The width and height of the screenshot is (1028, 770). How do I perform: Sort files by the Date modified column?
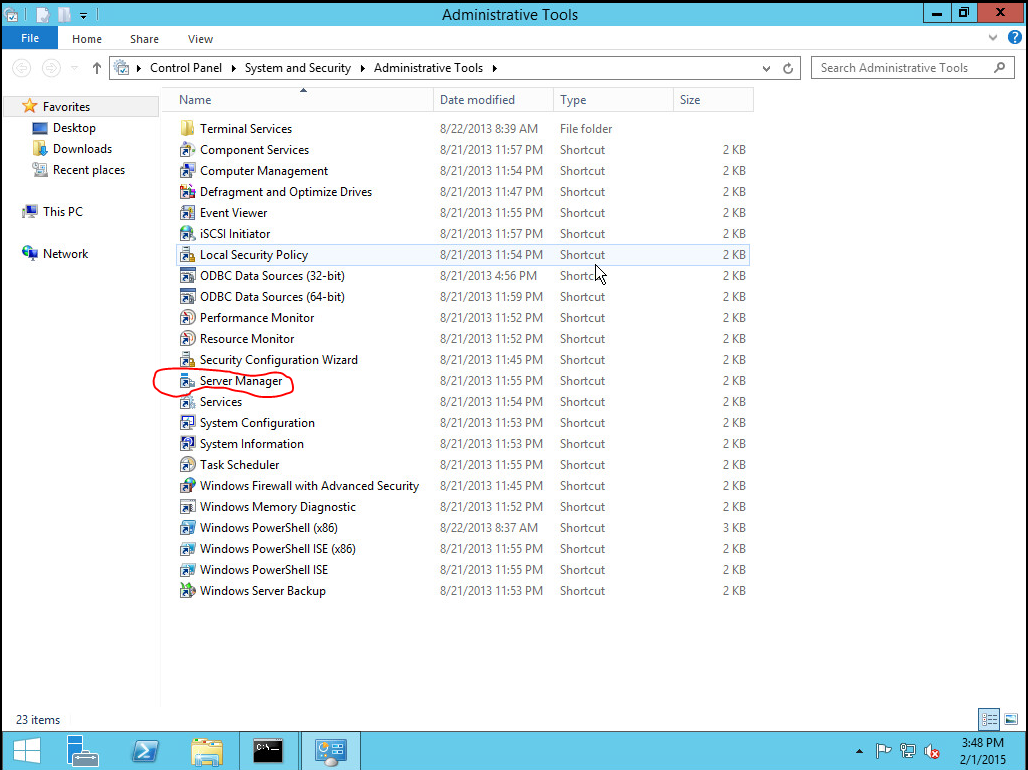(477, 100)
